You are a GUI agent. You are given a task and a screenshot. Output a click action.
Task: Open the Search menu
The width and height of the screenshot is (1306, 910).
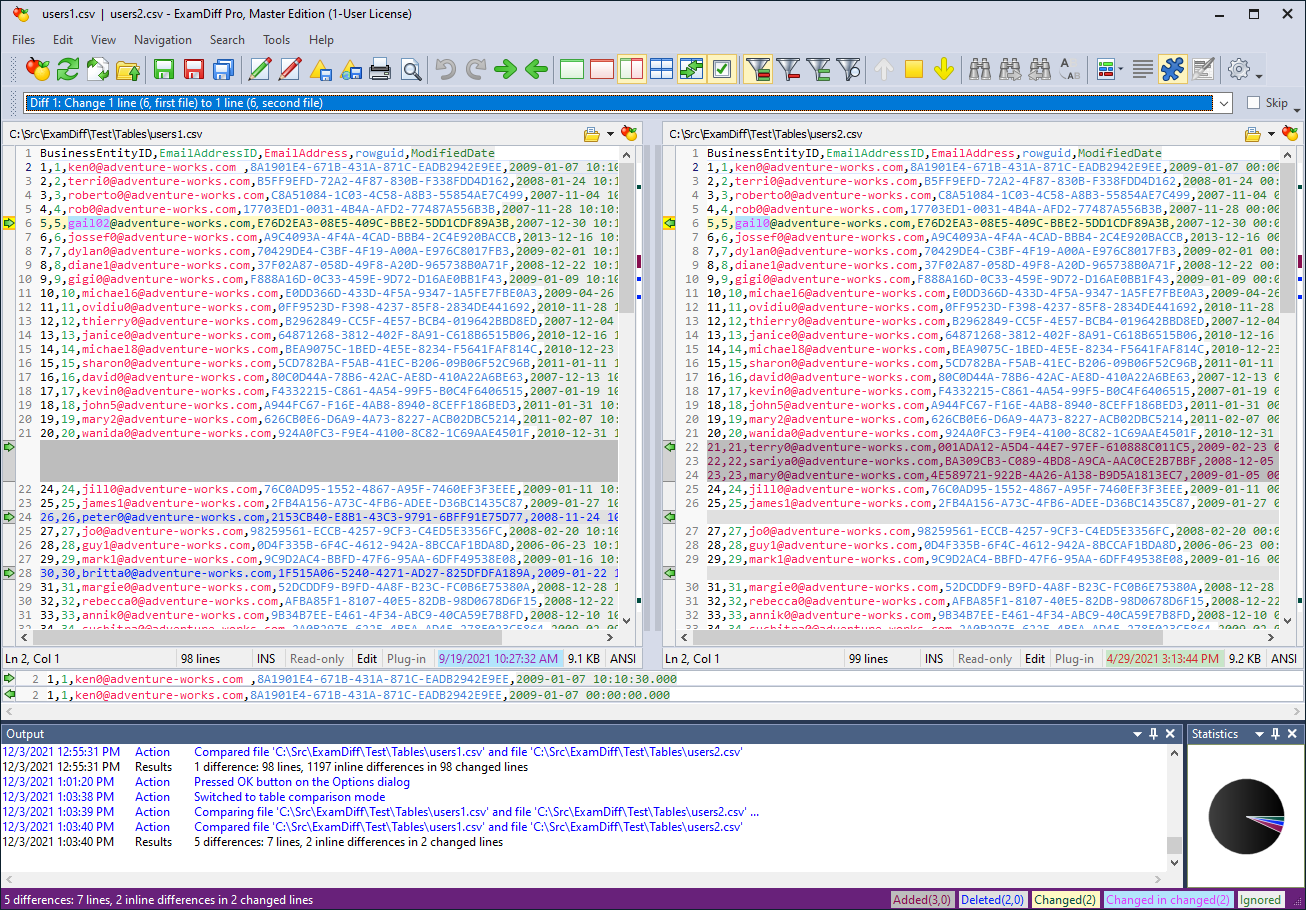227,40
